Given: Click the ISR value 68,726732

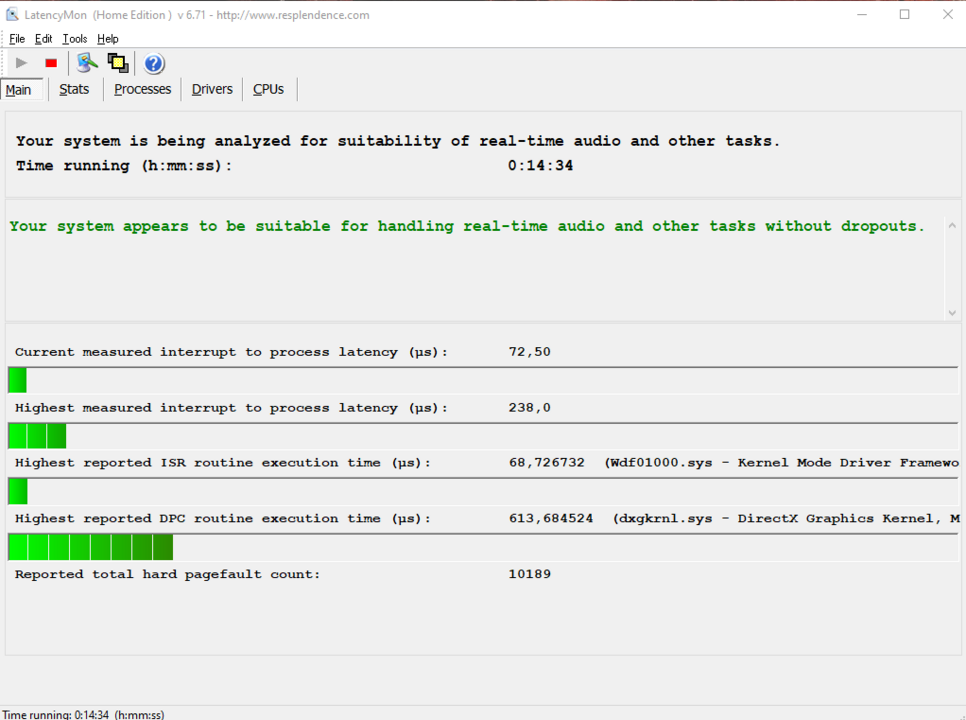Looking at the screenshot, I should click(x=546, y=463).
